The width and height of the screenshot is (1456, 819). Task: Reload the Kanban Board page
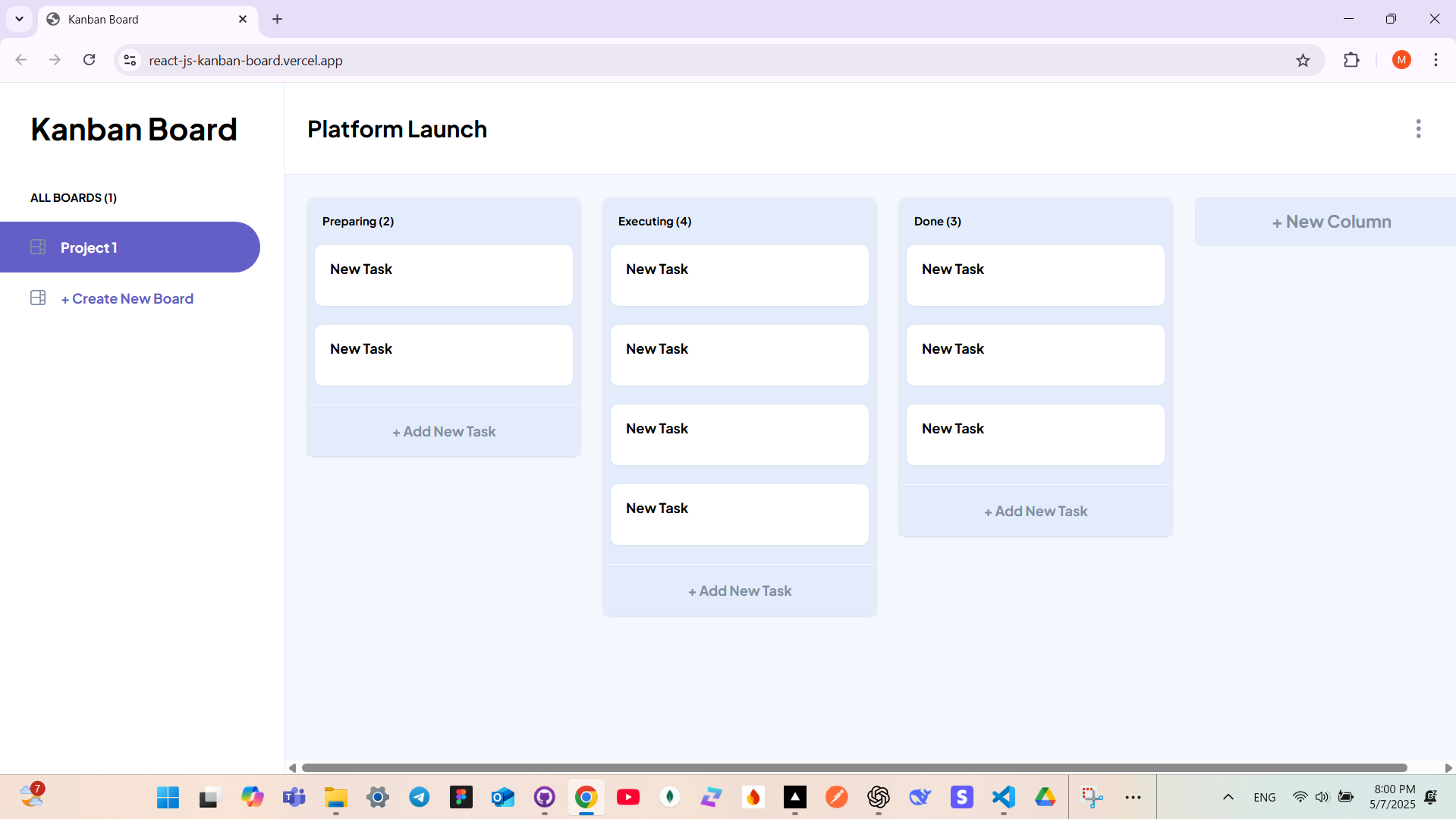(x=89, y=60)
